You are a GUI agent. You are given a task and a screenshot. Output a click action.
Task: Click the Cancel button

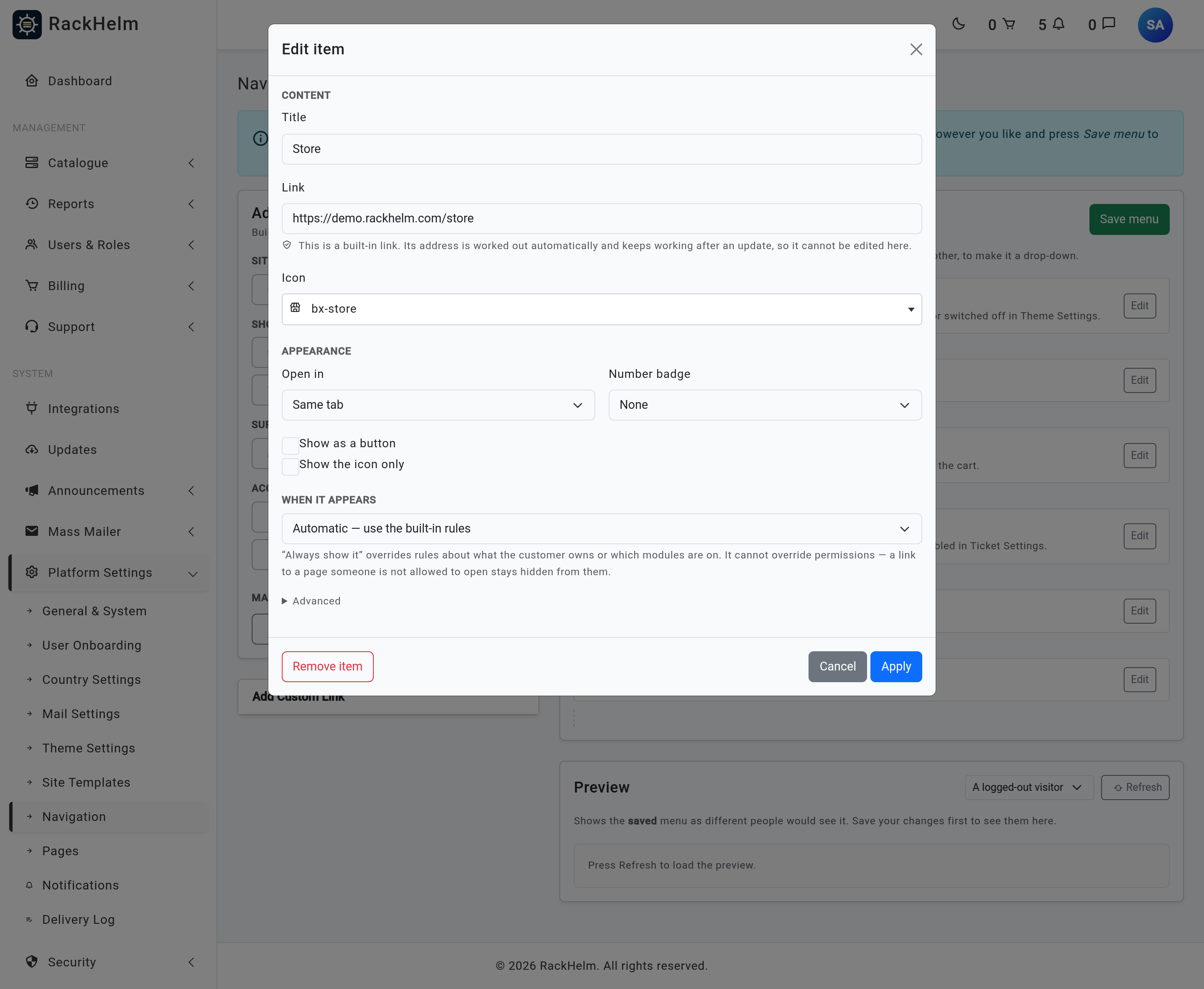838,667
